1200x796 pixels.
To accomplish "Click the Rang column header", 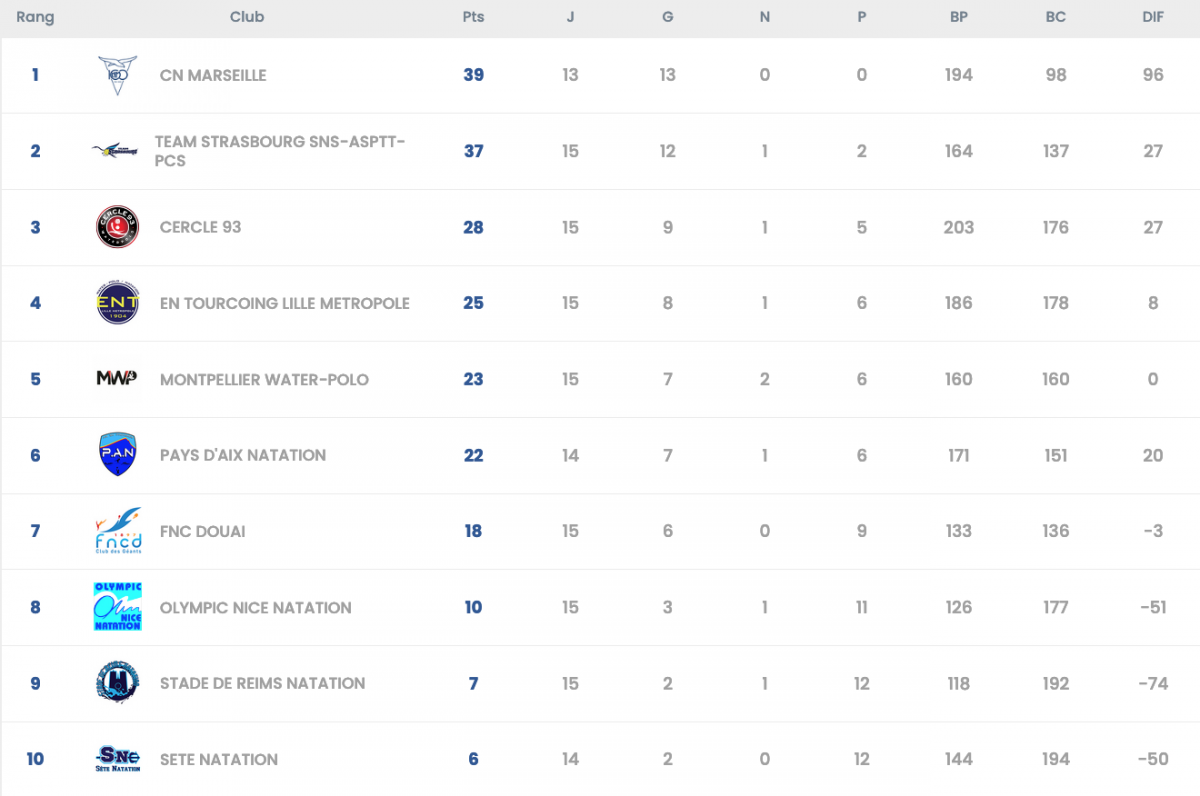I will [35, 17].
